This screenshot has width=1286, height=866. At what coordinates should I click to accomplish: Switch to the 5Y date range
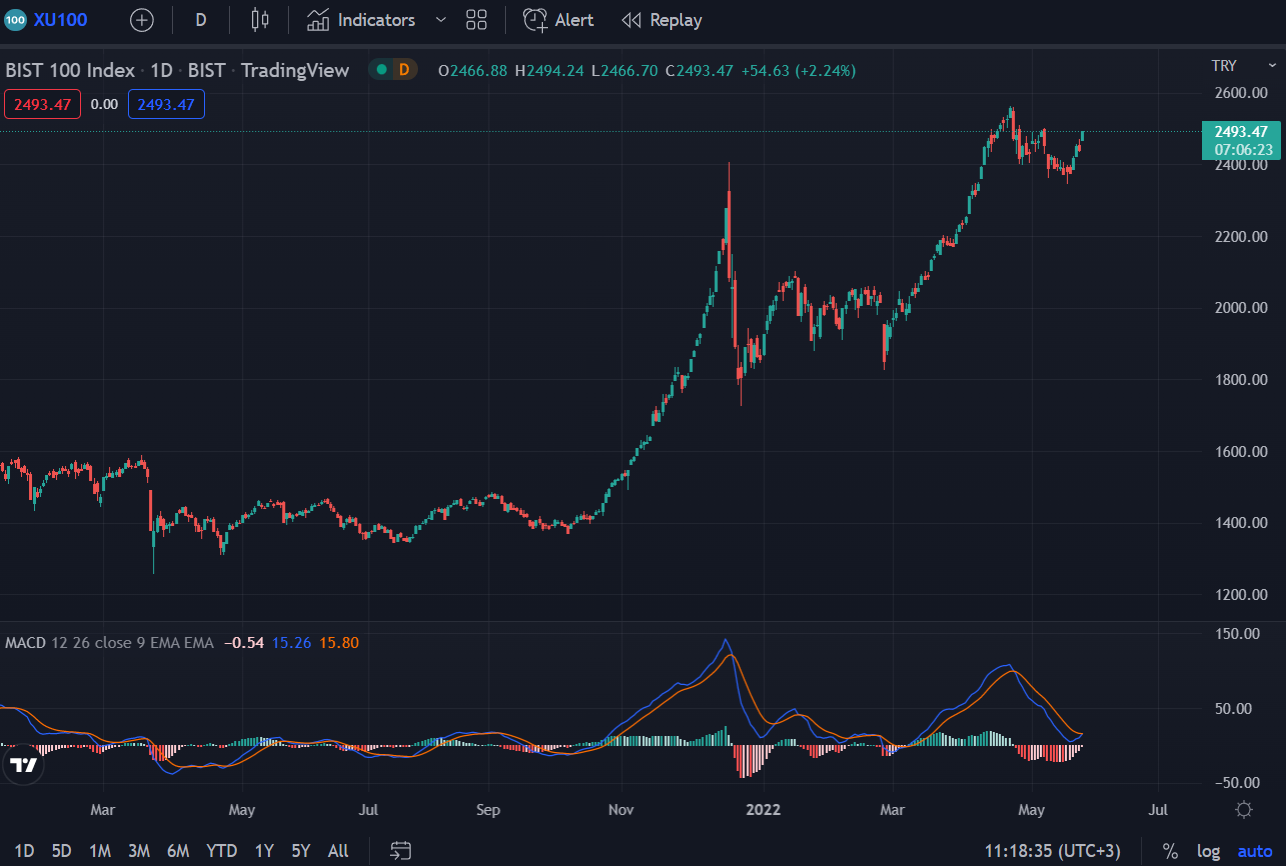point(301,851)
